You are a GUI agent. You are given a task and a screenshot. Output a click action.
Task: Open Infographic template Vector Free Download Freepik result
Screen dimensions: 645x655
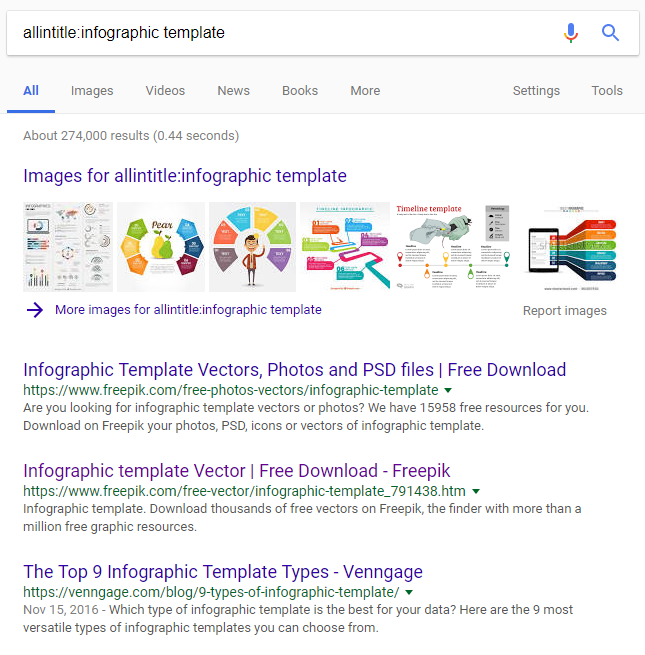tap(236, 471)
